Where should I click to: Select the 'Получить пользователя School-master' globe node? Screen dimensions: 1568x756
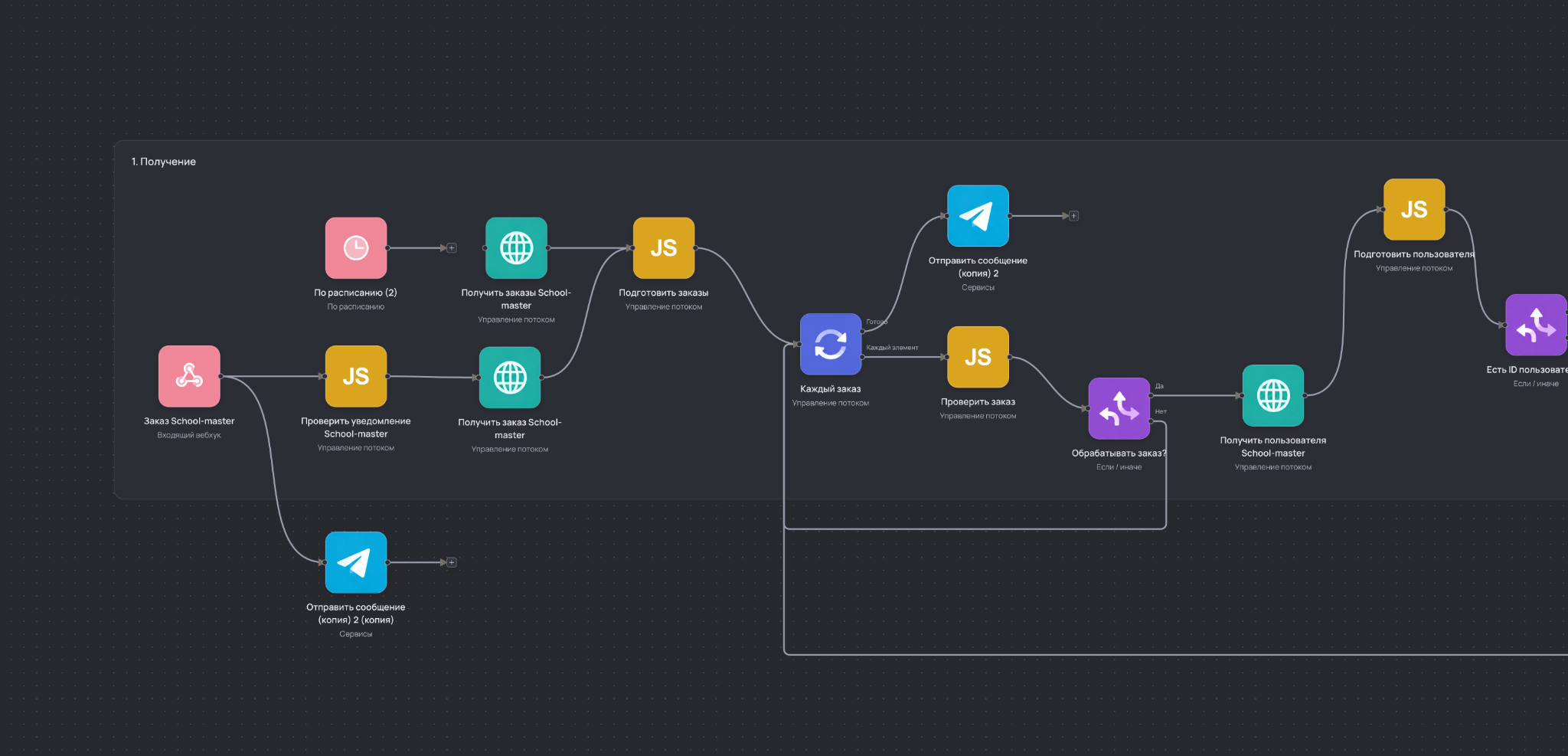(1273, 395)
